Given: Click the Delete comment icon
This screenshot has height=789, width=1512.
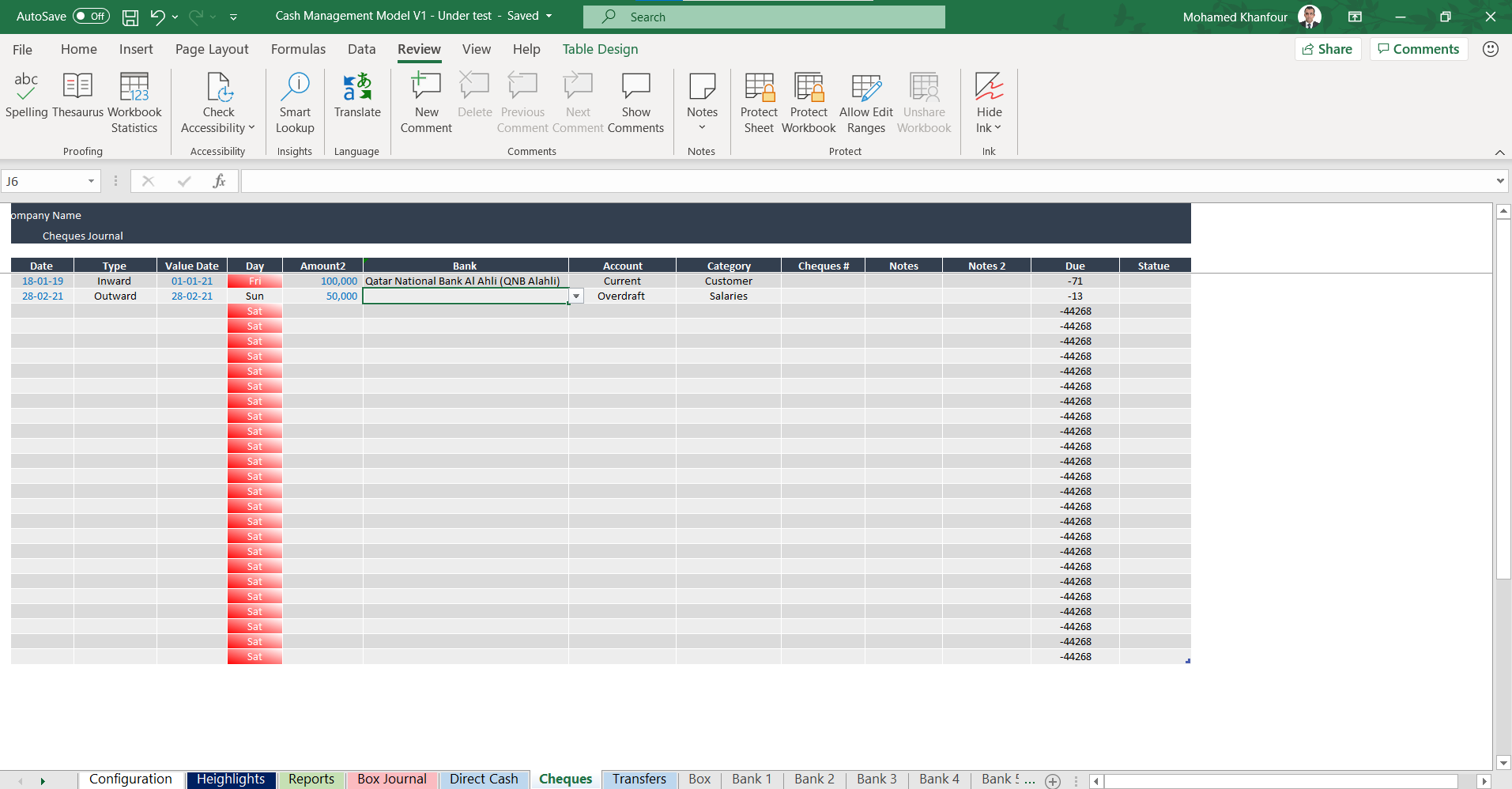Looking at the screenshot, I should pos(474,87).
